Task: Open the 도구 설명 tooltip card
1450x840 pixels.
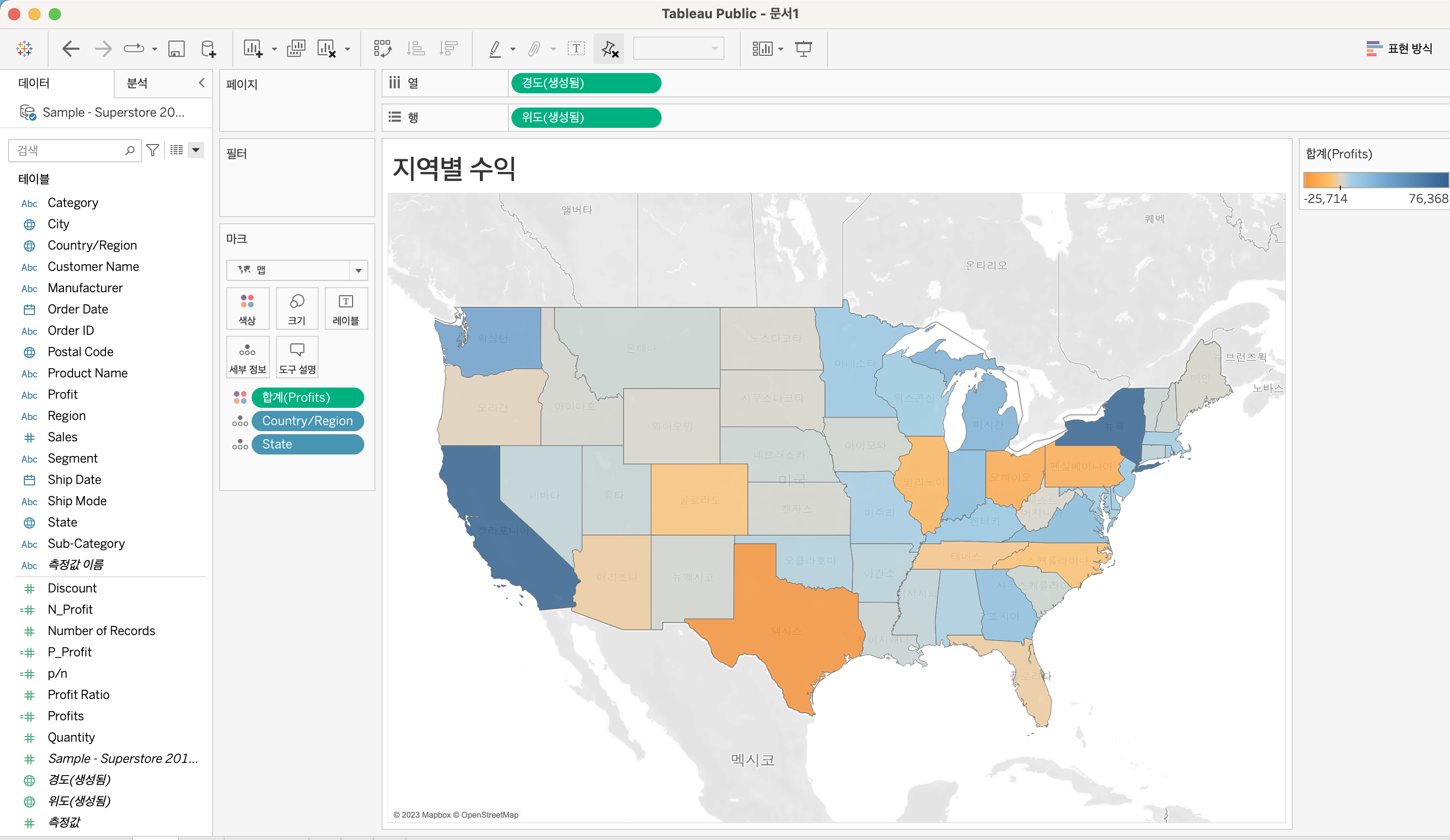Action: 297,357
